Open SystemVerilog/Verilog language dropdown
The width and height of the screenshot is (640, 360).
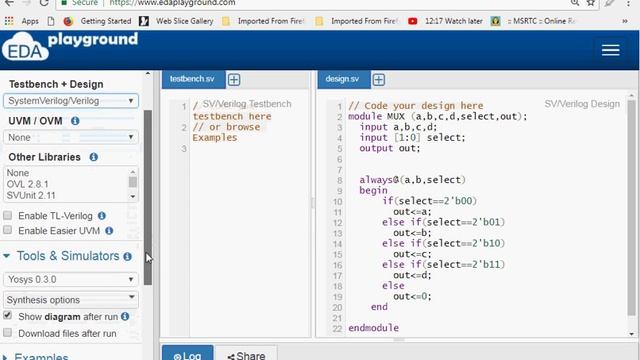[x=71, y=101]
